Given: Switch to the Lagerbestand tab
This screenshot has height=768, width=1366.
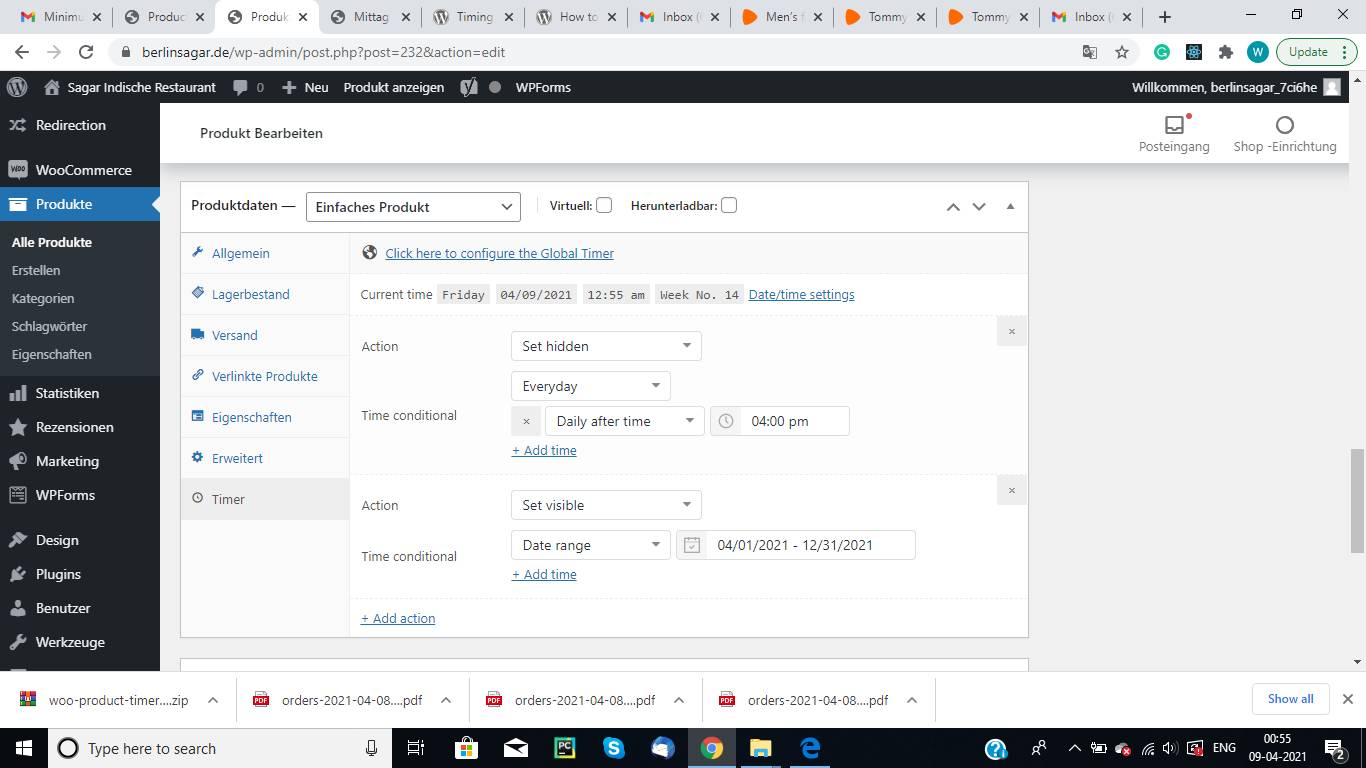Looking at the screenshot, I should [x=265, y=294].
